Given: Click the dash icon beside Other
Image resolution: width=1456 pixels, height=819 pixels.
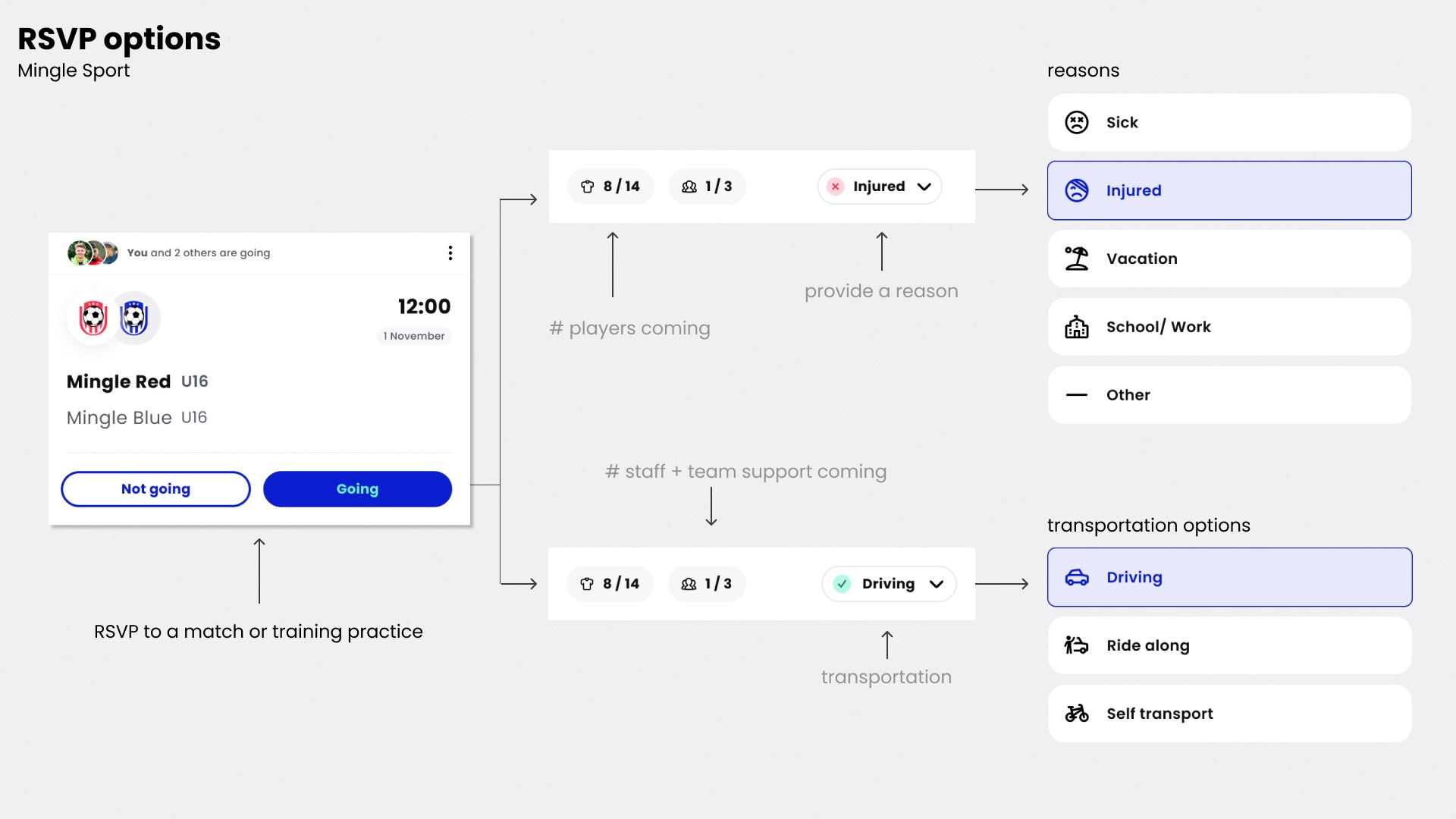Looking at the screenshot, I should point(1077,395).
